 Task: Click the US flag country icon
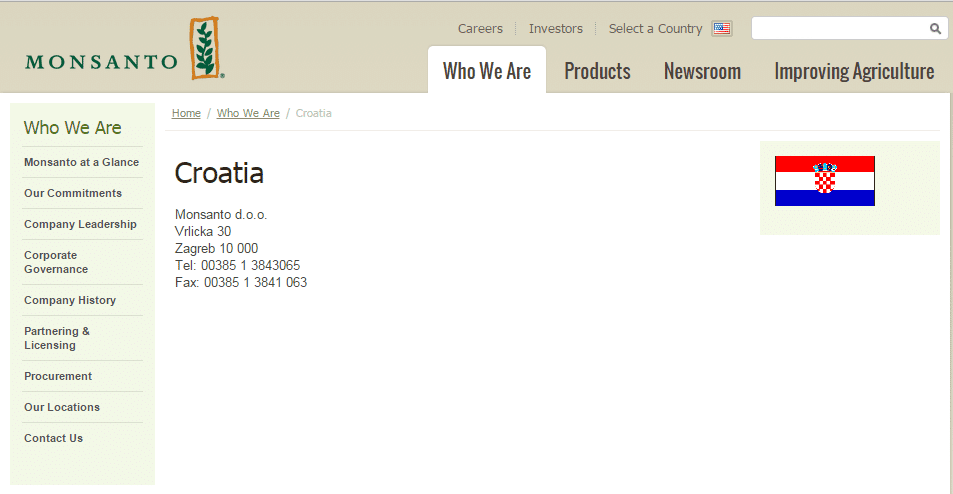click(x=721, y=29)
